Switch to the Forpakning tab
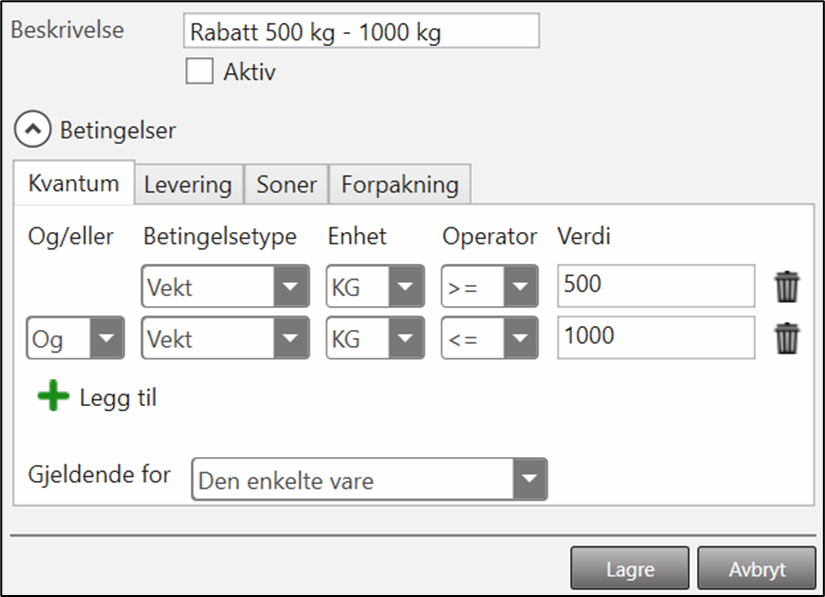Image resolution: width=825 pixels, height=597 pixels. tap(399, 184)
